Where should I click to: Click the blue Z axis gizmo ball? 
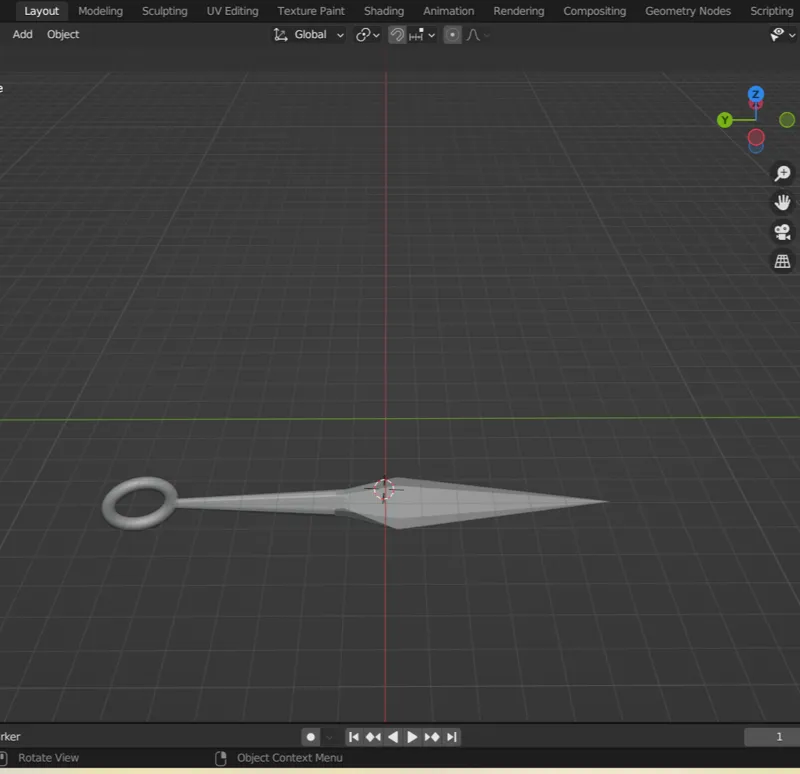(756, 94)
